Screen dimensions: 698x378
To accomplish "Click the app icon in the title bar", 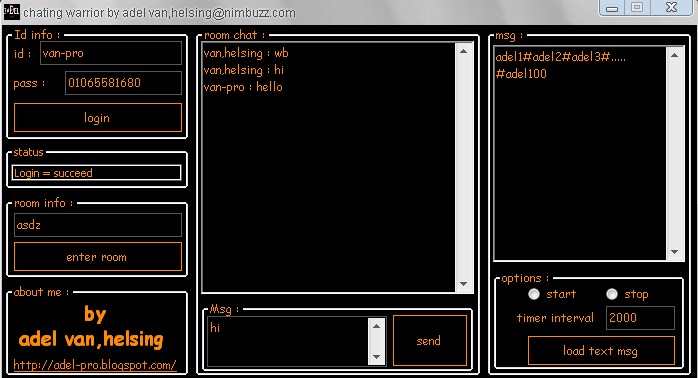I will click(x=11, y=12).
